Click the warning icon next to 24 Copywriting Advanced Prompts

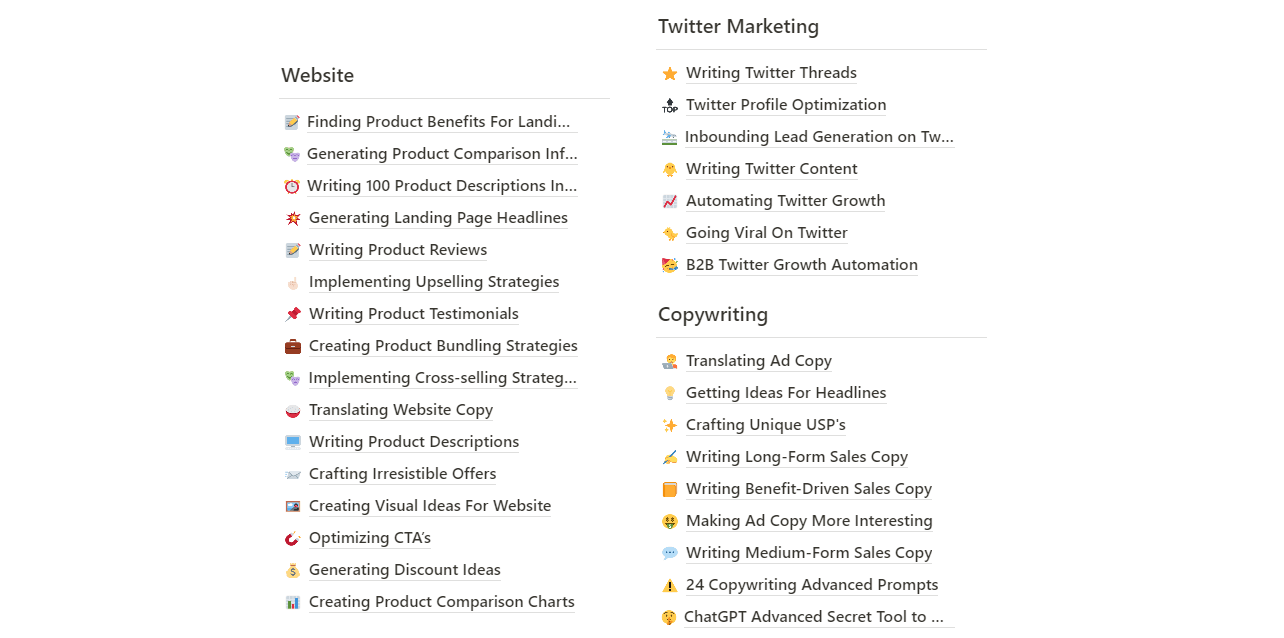(x=670, y=585)
